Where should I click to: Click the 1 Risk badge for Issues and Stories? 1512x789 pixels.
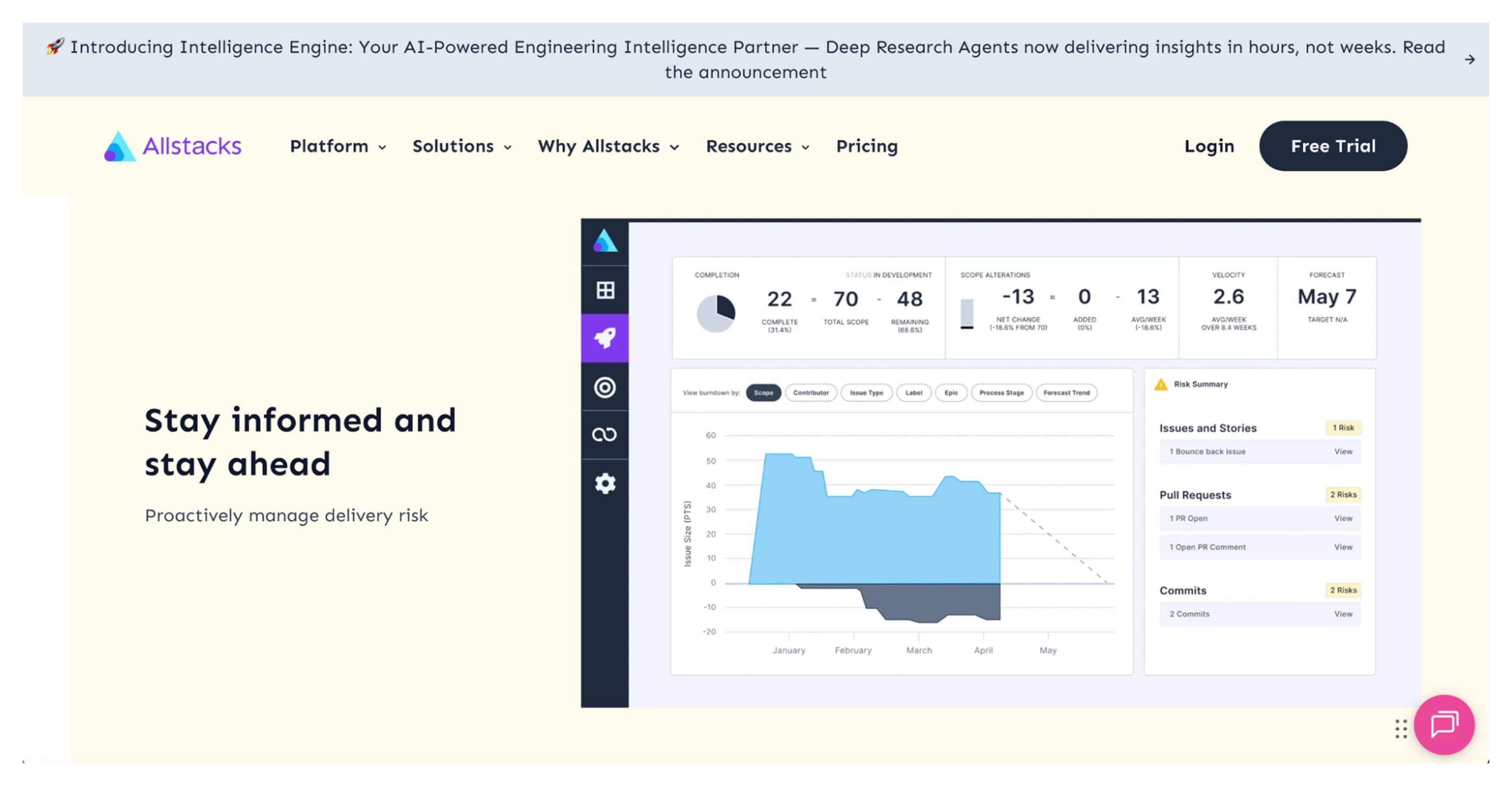(x=1342, y=428)
